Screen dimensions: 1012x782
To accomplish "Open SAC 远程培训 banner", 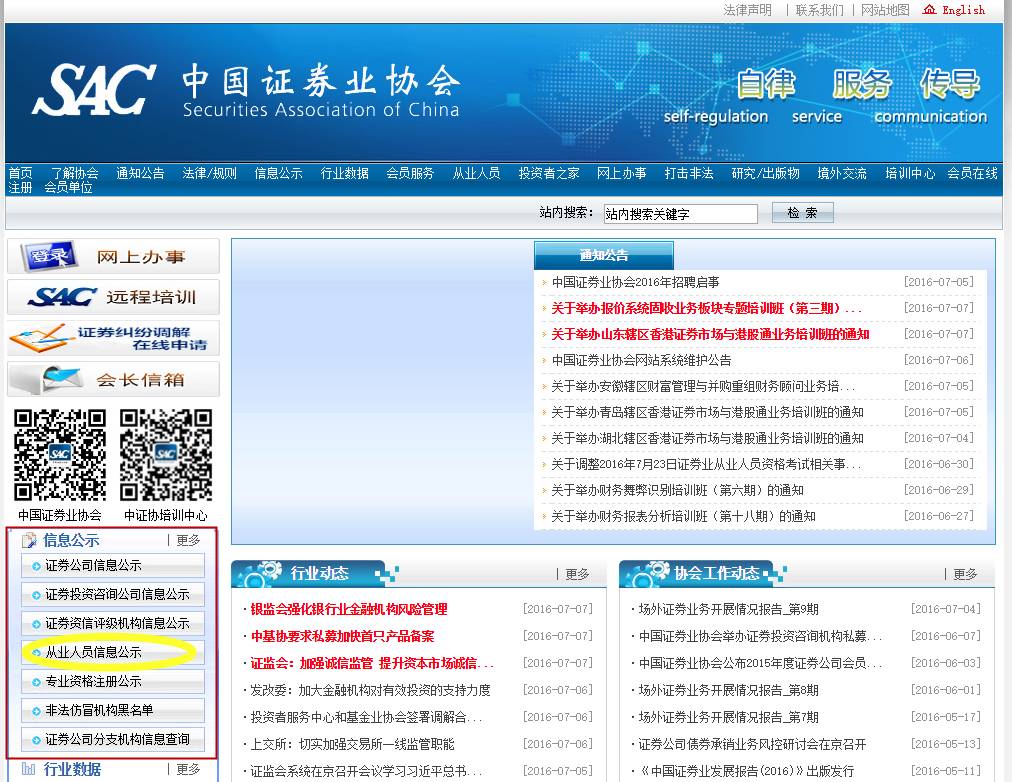I will click(113, 297).
